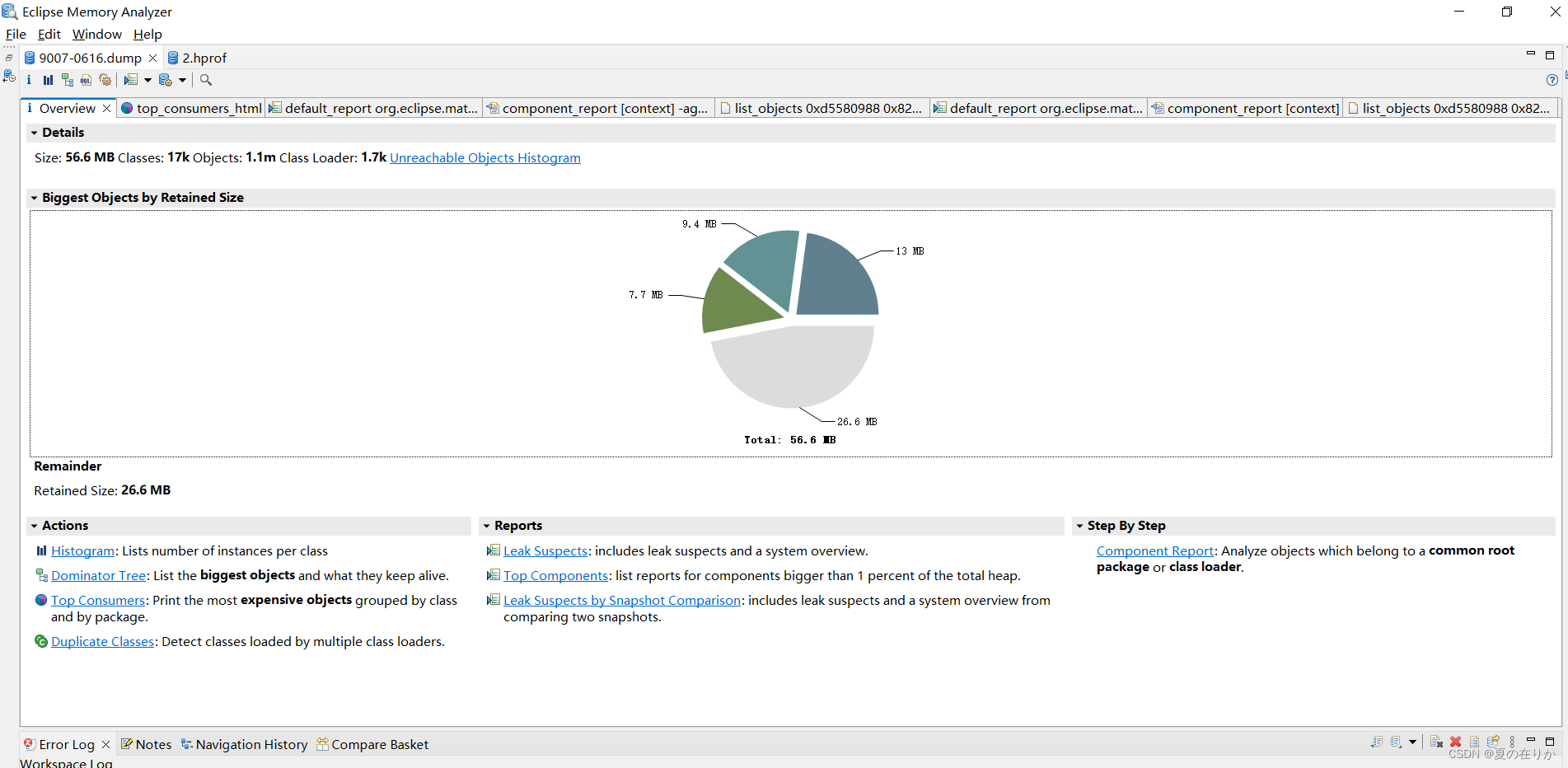1568x768 pixels.
Task: Switch to the 2.hprof editor tab
Action: [x=197, y=58]
